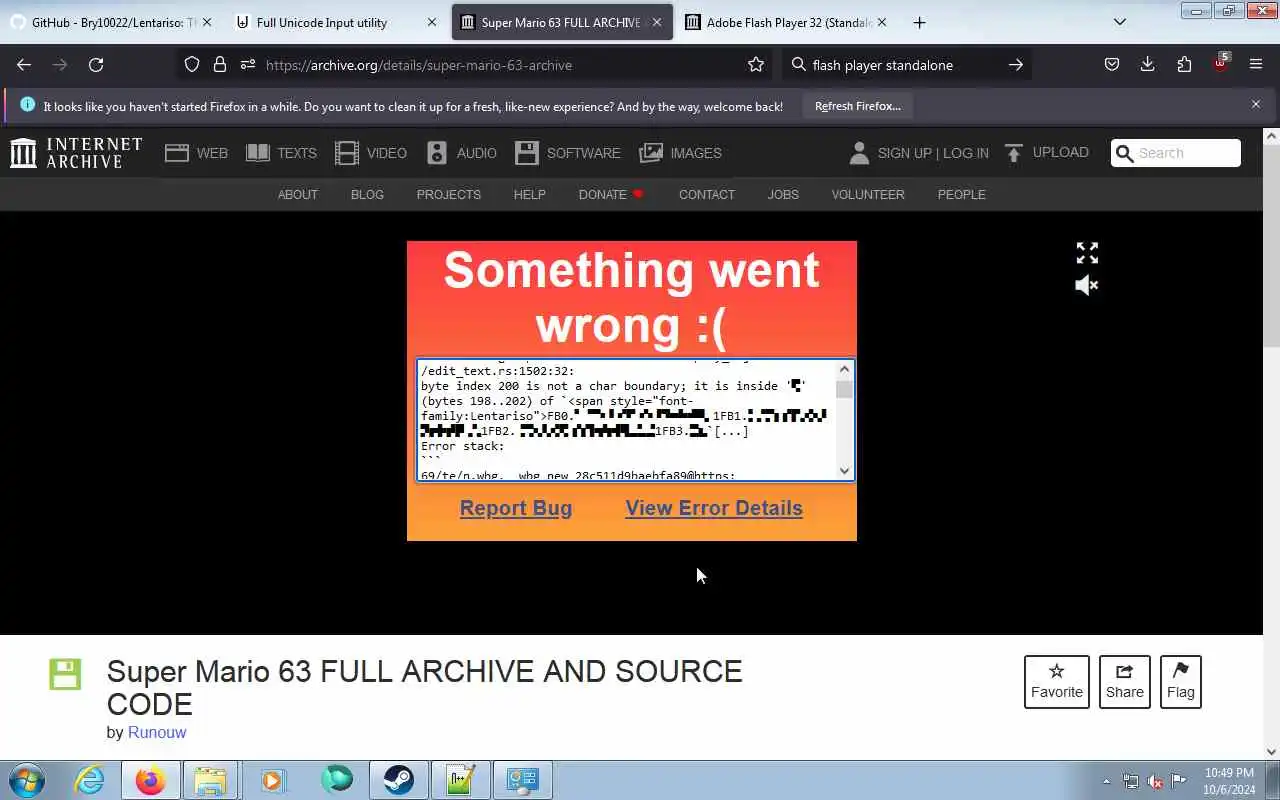
Task: Click the Flag button
Action: (1181, 682)
